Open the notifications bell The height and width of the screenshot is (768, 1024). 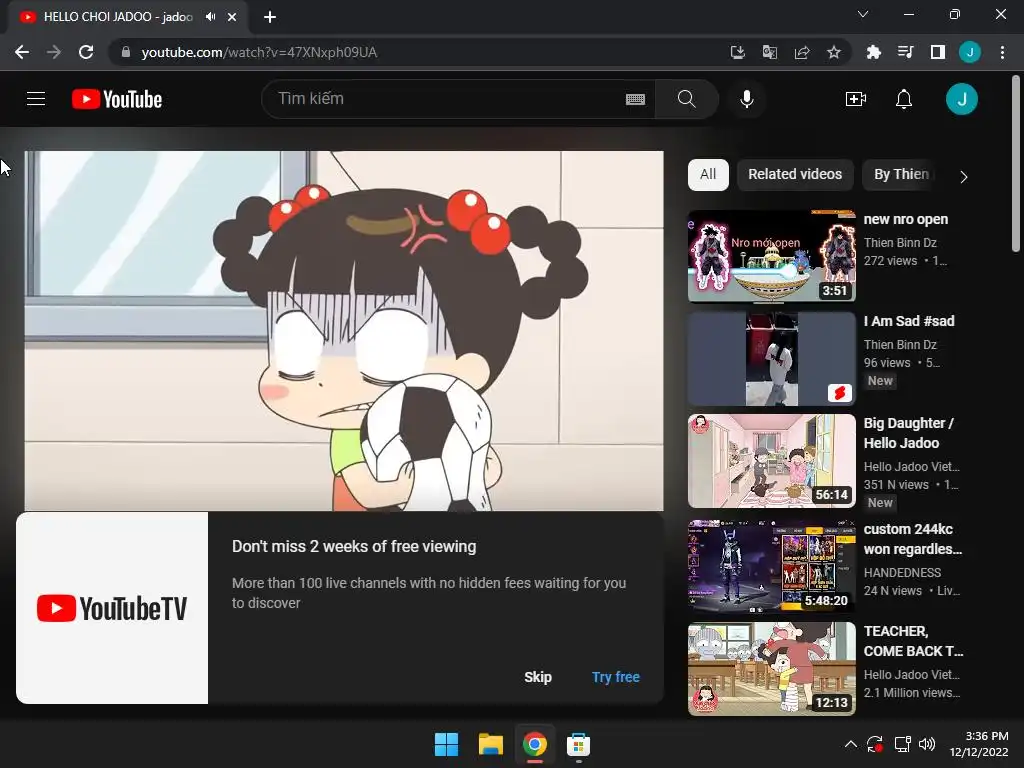tap(904, 99)
